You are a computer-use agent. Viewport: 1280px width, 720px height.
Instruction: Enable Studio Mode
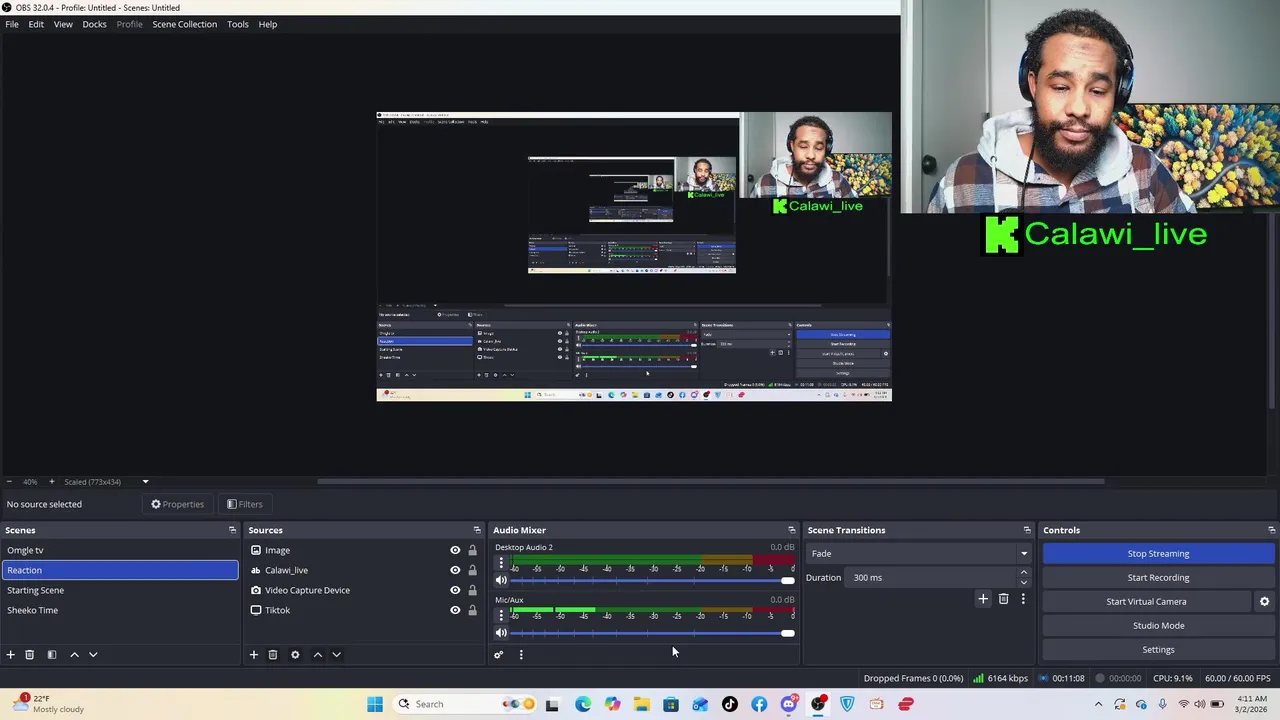(1158, 626)
